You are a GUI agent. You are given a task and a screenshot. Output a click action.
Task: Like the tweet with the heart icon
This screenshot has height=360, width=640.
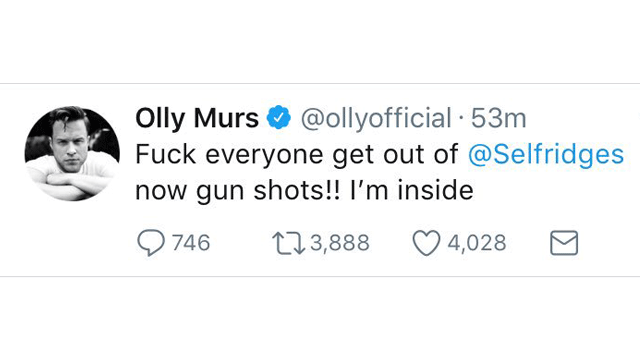tap(427, 243)
